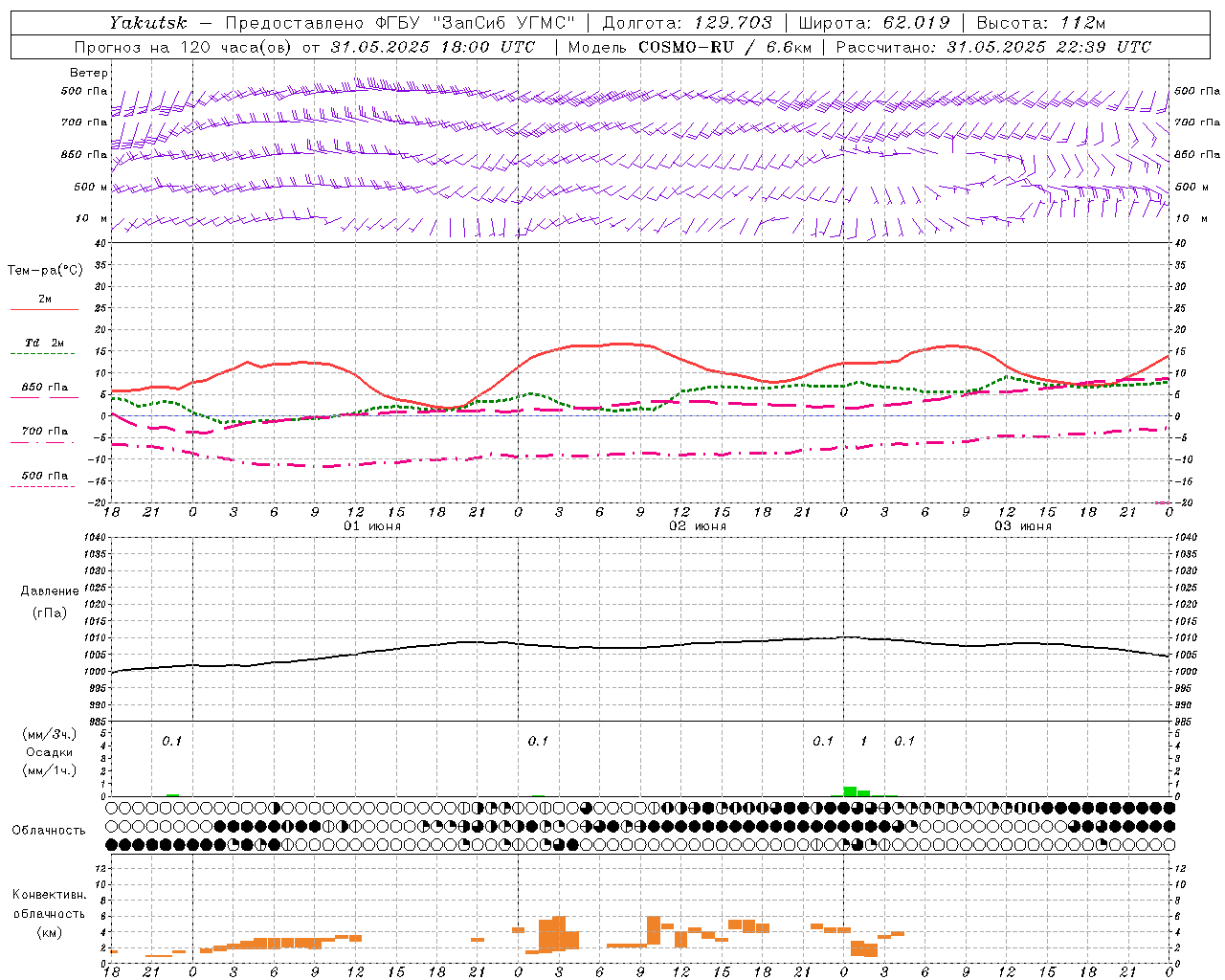Click the 'Конвективн.' convective cloud heading
The height and width of the screenshot is (980, 1225).
50,895
